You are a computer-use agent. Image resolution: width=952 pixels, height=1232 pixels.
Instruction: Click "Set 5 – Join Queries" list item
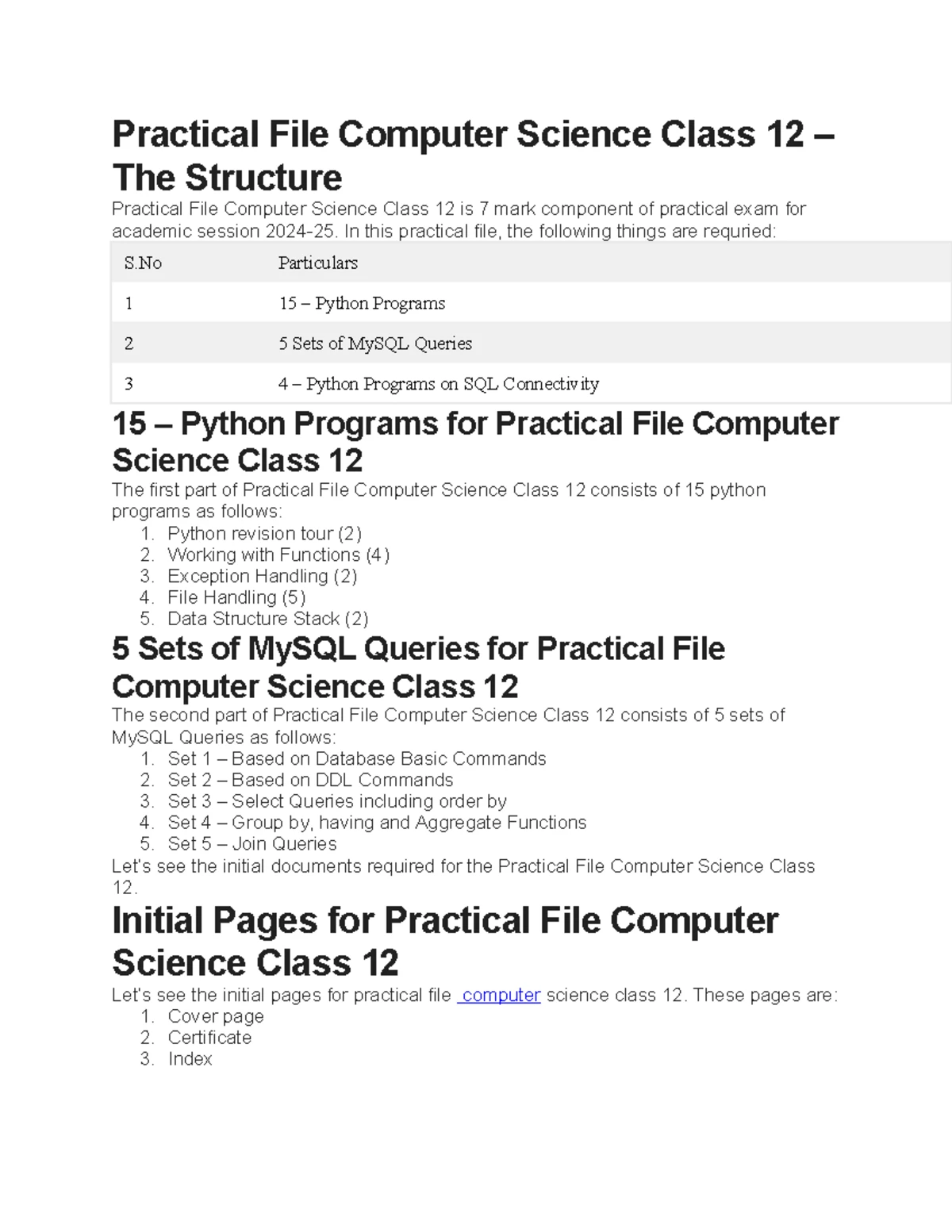click(x=252, y=844)
